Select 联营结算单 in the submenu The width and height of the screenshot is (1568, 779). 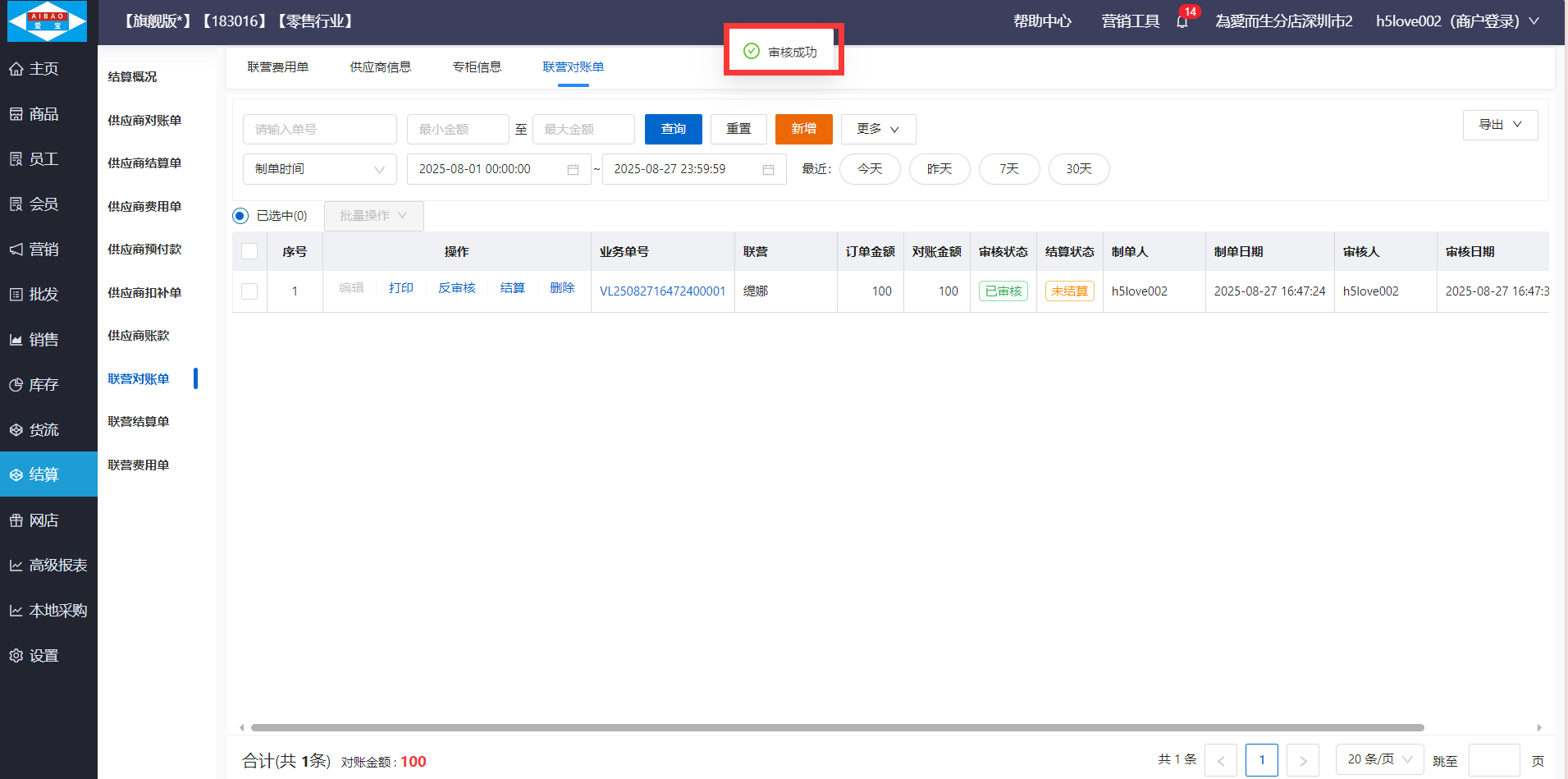click(138, 422)
